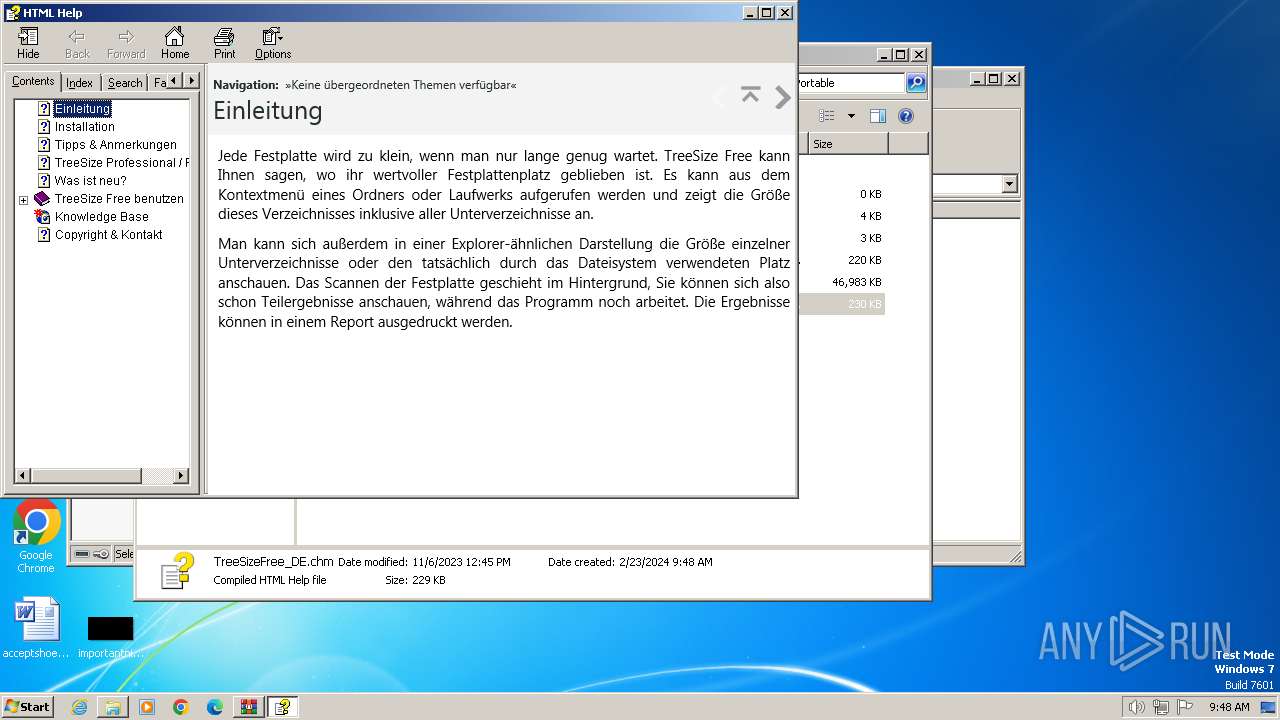Expand the TreeSize Free benutzen book node
The image size is (1280, 720).
23,200
